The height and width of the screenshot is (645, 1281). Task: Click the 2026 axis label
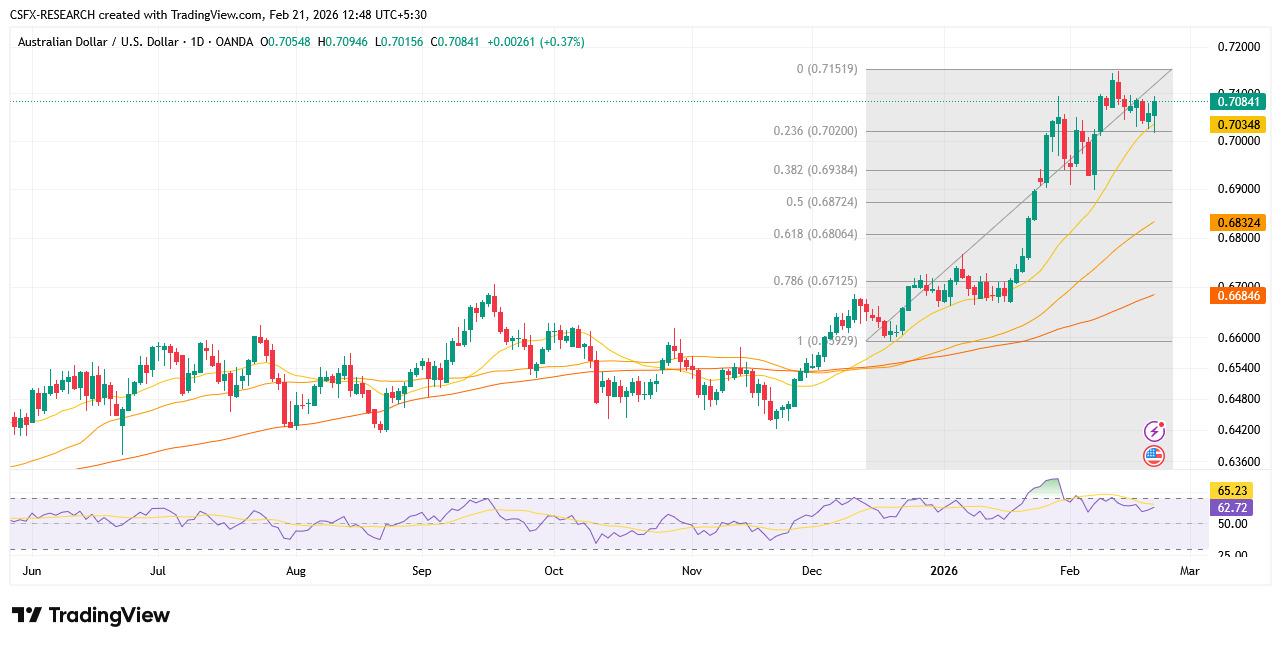944,570
